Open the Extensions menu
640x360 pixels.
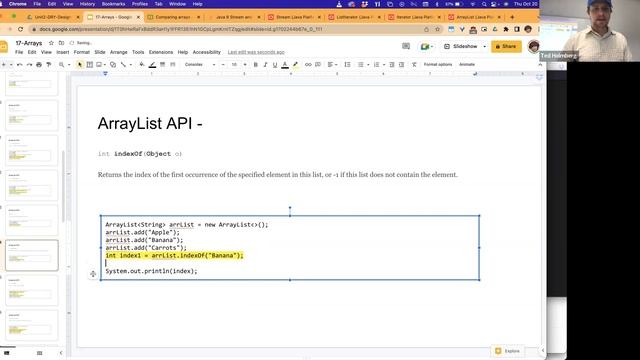[x=161, y=52]
